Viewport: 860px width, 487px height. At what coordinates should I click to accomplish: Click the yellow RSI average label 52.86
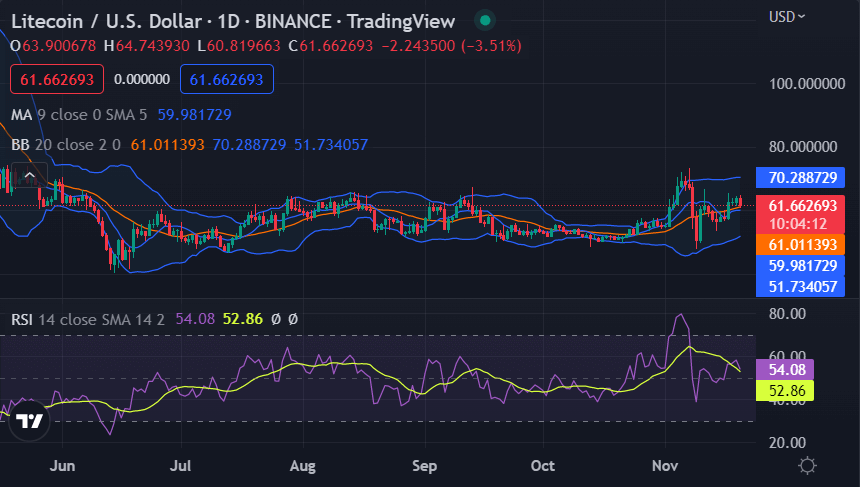click(785, 390)
